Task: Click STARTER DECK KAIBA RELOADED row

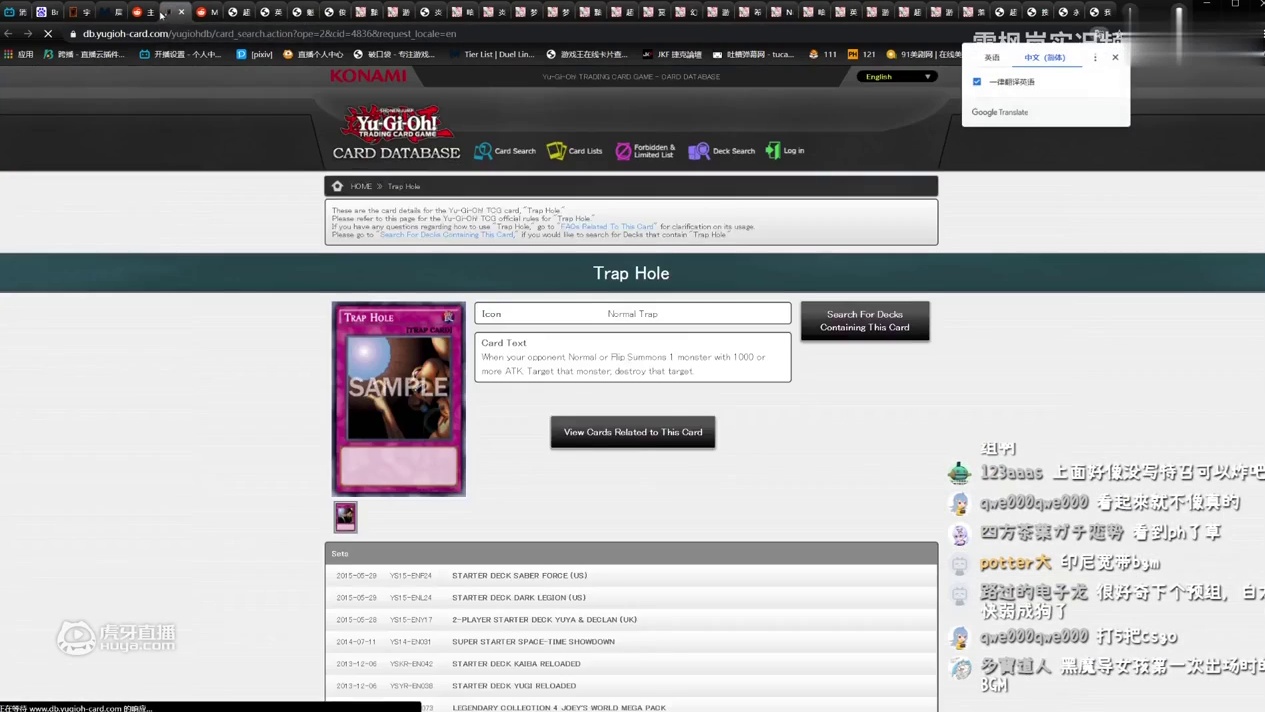Action: click(x=631, y=664)
